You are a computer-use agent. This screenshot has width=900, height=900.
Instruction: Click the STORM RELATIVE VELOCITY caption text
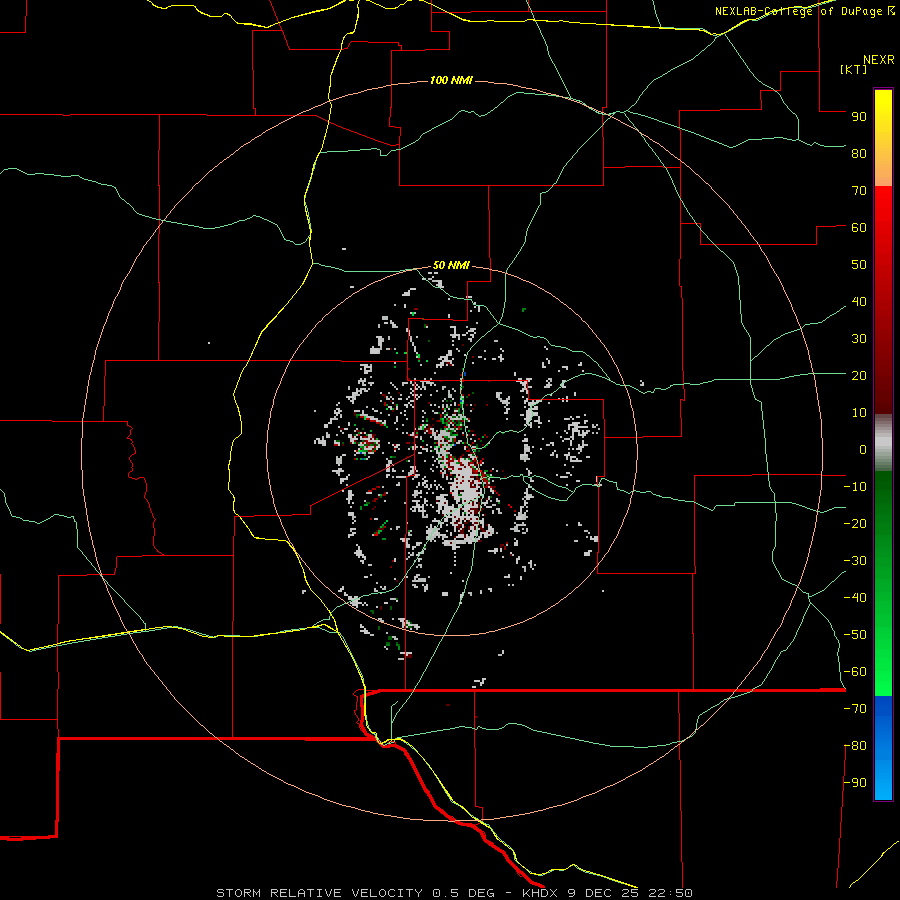[320, 893]
